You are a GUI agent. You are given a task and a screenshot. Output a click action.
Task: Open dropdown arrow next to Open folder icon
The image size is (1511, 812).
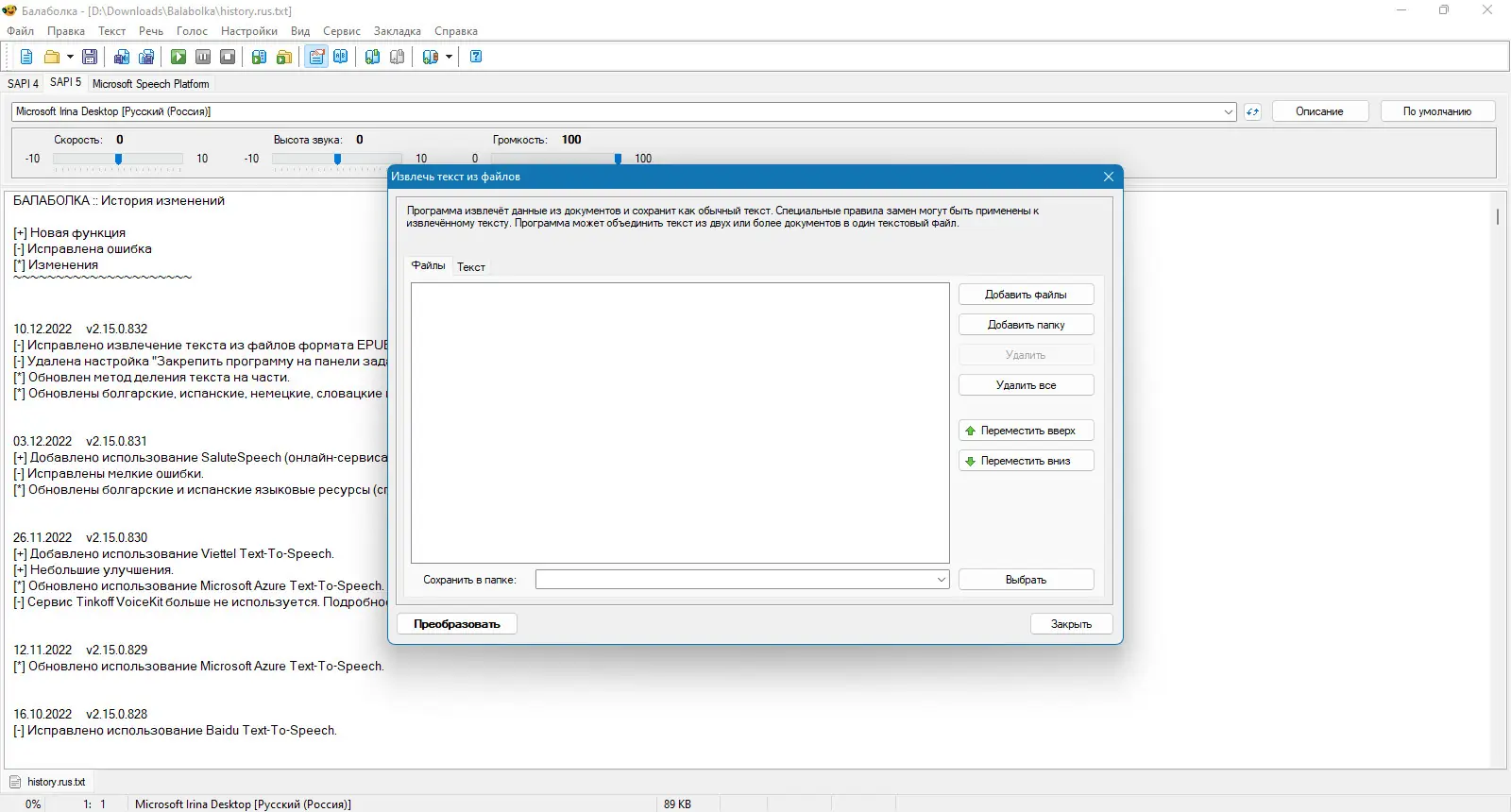[x=70, y=57]
